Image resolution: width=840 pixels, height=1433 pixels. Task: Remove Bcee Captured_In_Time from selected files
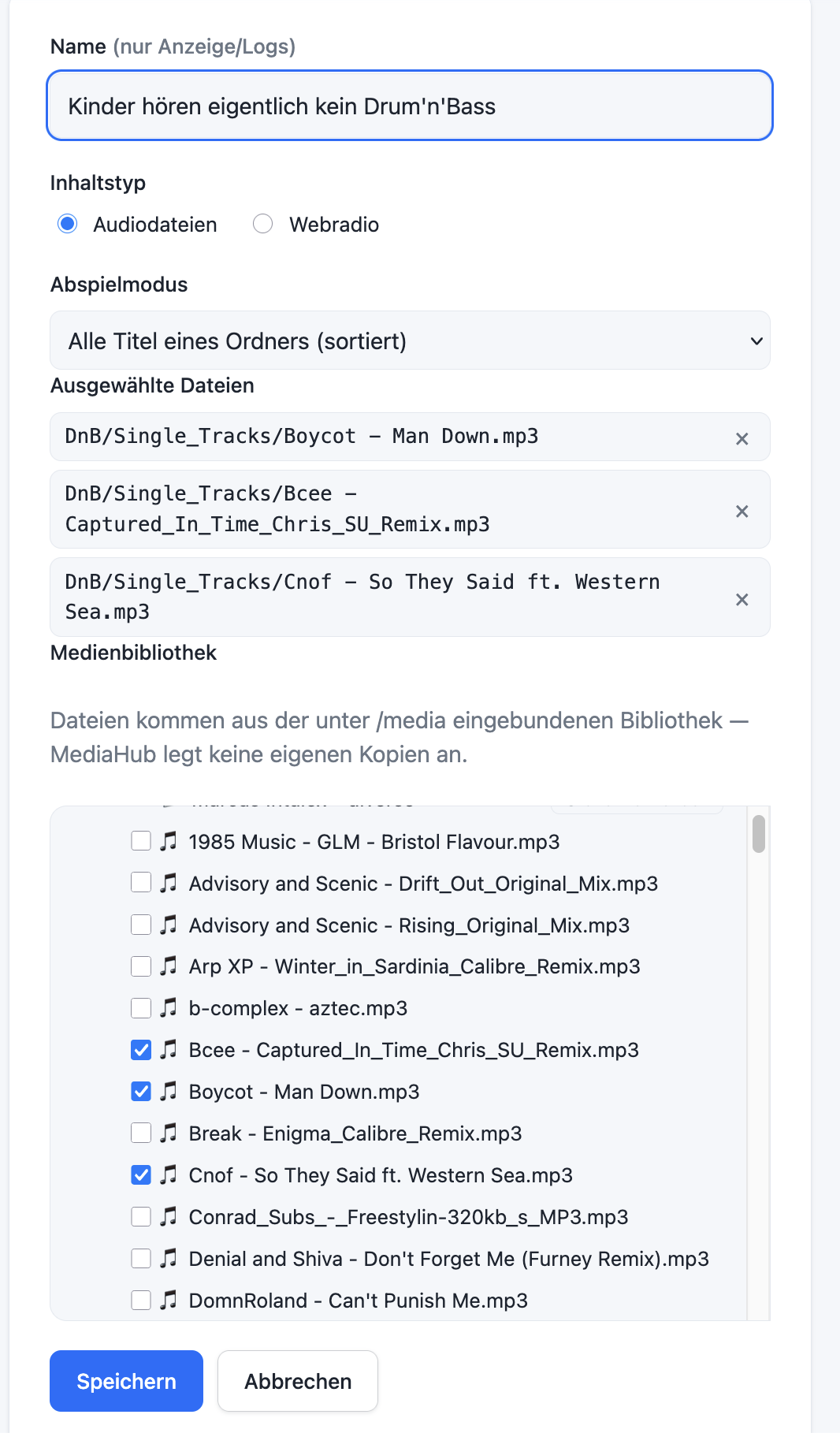click(742, 512)
